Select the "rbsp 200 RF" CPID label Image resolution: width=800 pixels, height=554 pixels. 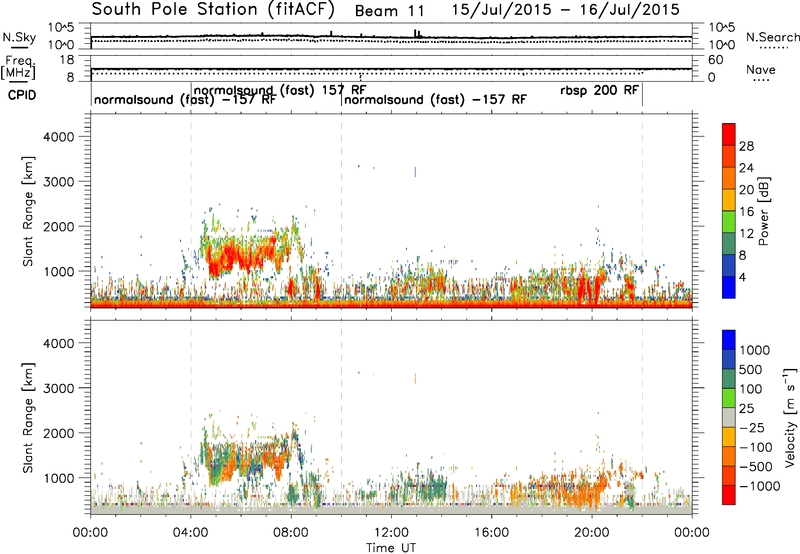click(x=599, y=90)
